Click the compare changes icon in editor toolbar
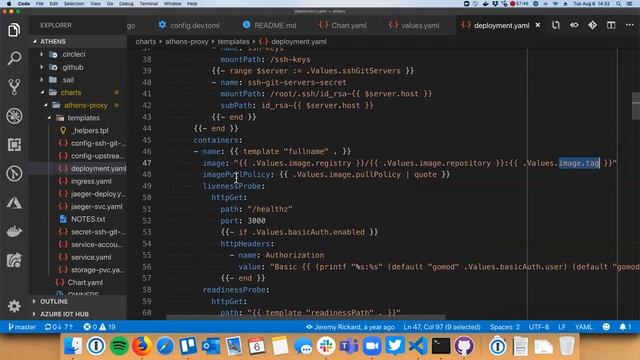This screenshot has height=360, width=640. click(x=556, y=25)
